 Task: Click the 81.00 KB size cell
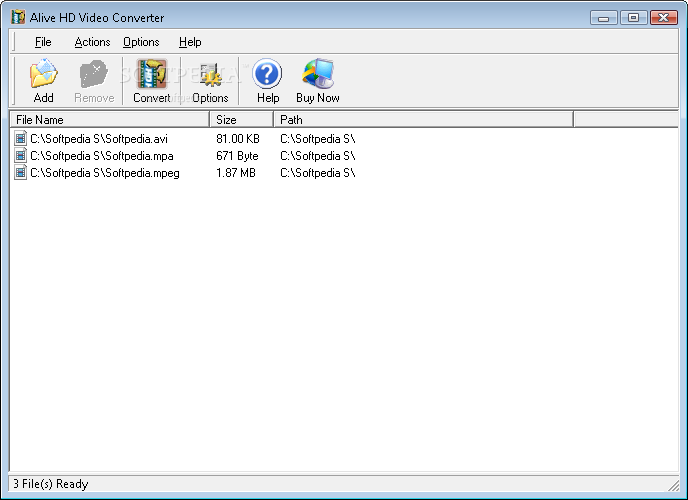(x=238, y=139)
